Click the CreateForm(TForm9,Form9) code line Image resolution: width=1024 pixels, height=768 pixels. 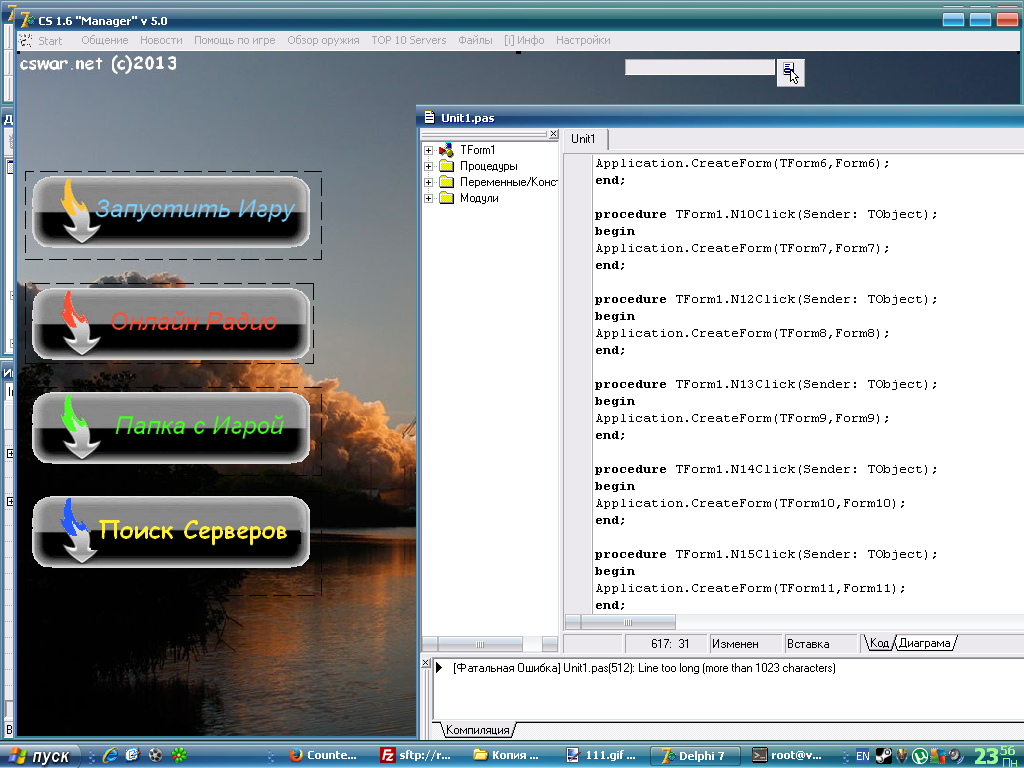(743, 418)
